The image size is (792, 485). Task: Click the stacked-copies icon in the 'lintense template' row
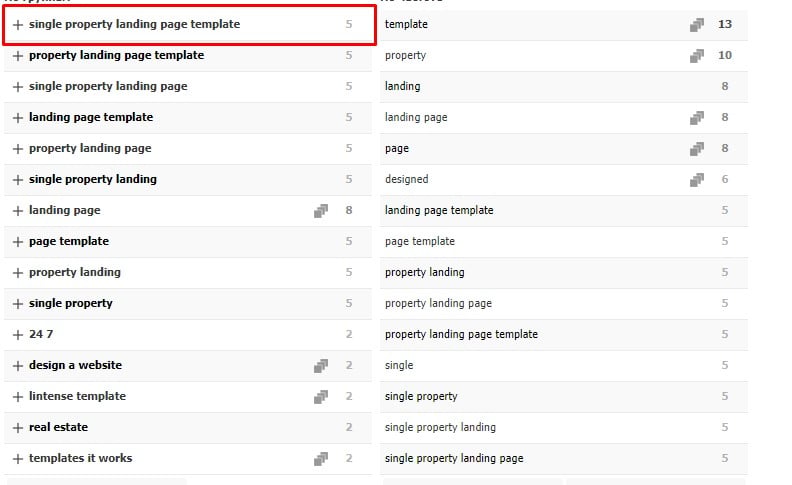click(x=321, y=396)
